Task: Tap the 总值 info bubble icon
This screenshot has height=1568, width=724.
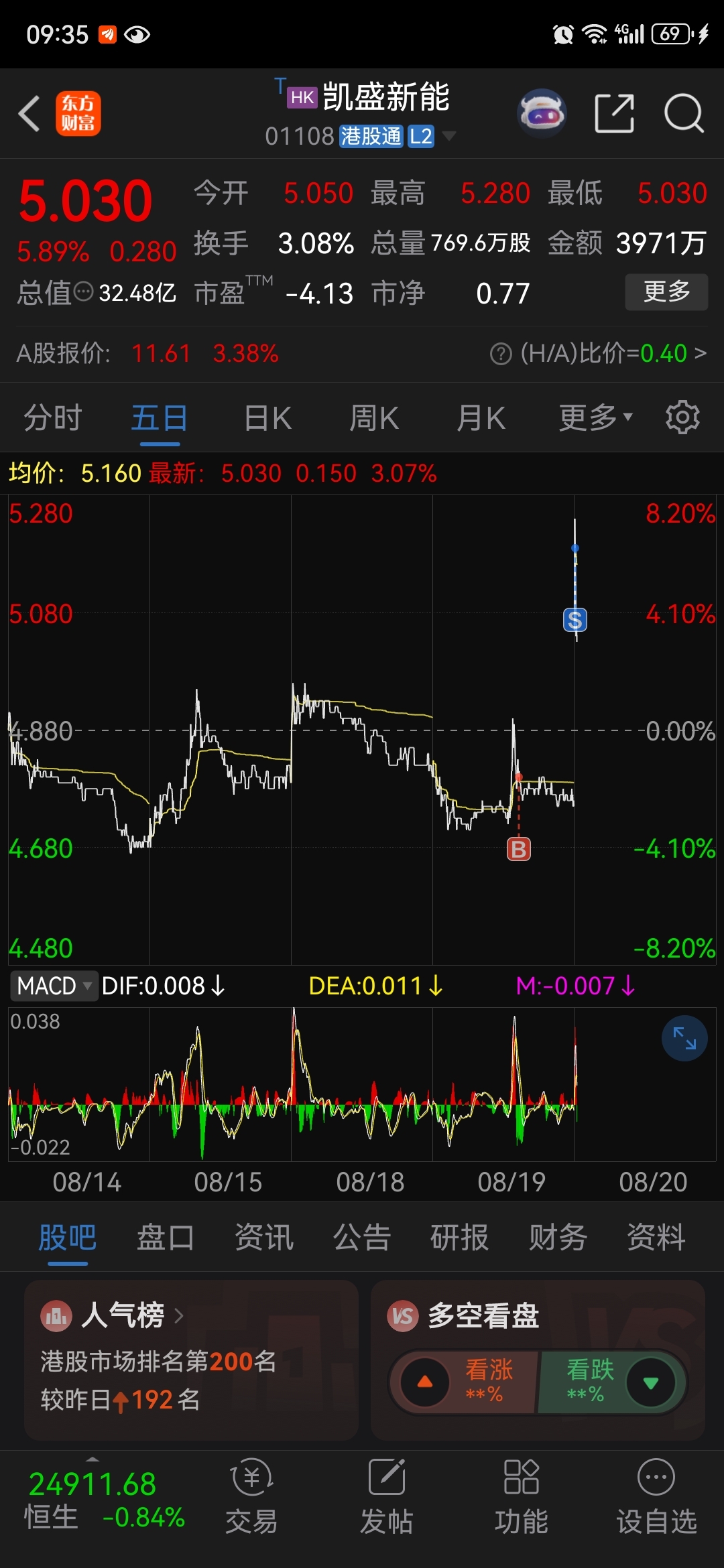Action: [83, 292]
